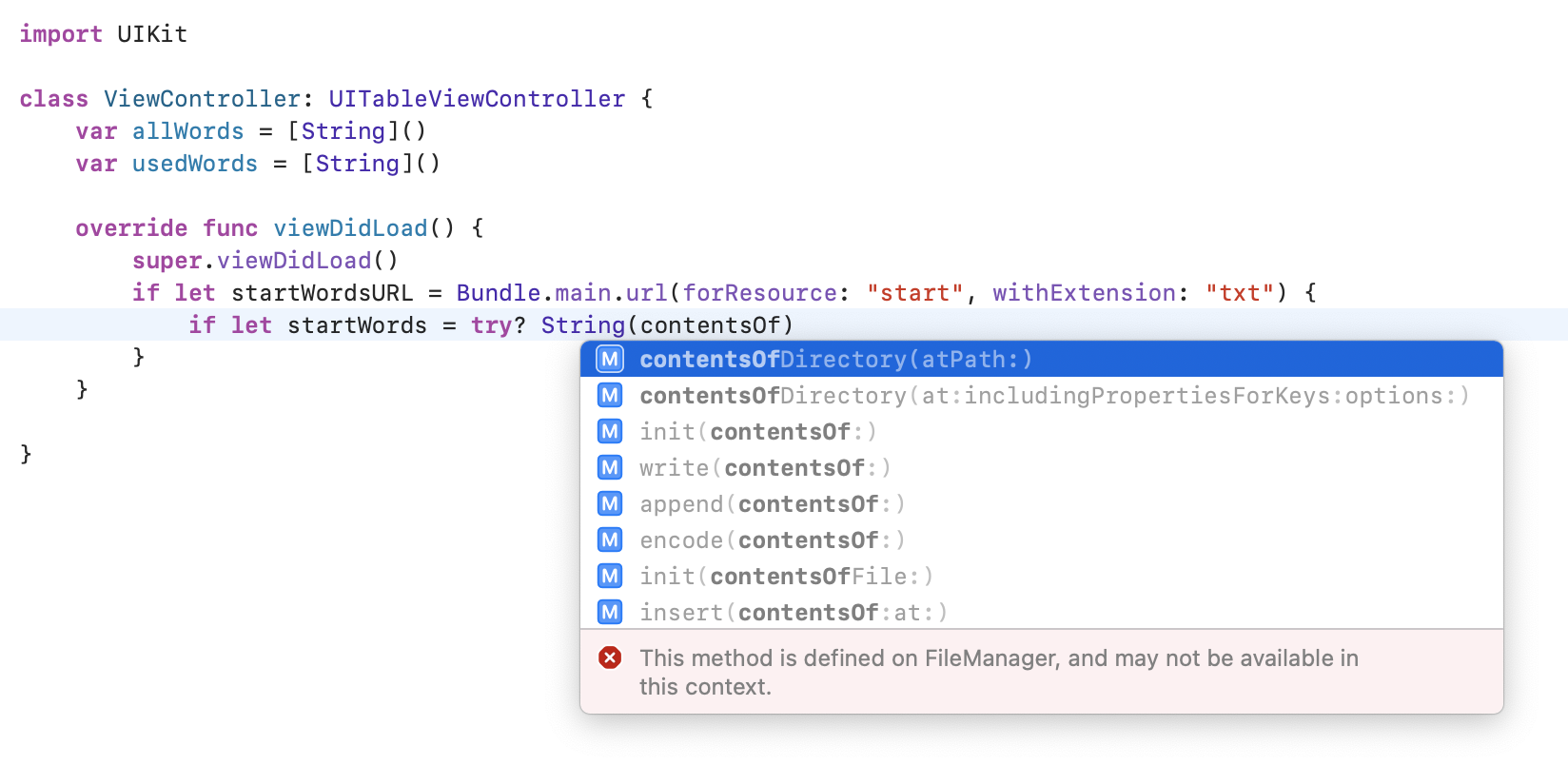Click on the UITableViewController type name

coord(477,99)
